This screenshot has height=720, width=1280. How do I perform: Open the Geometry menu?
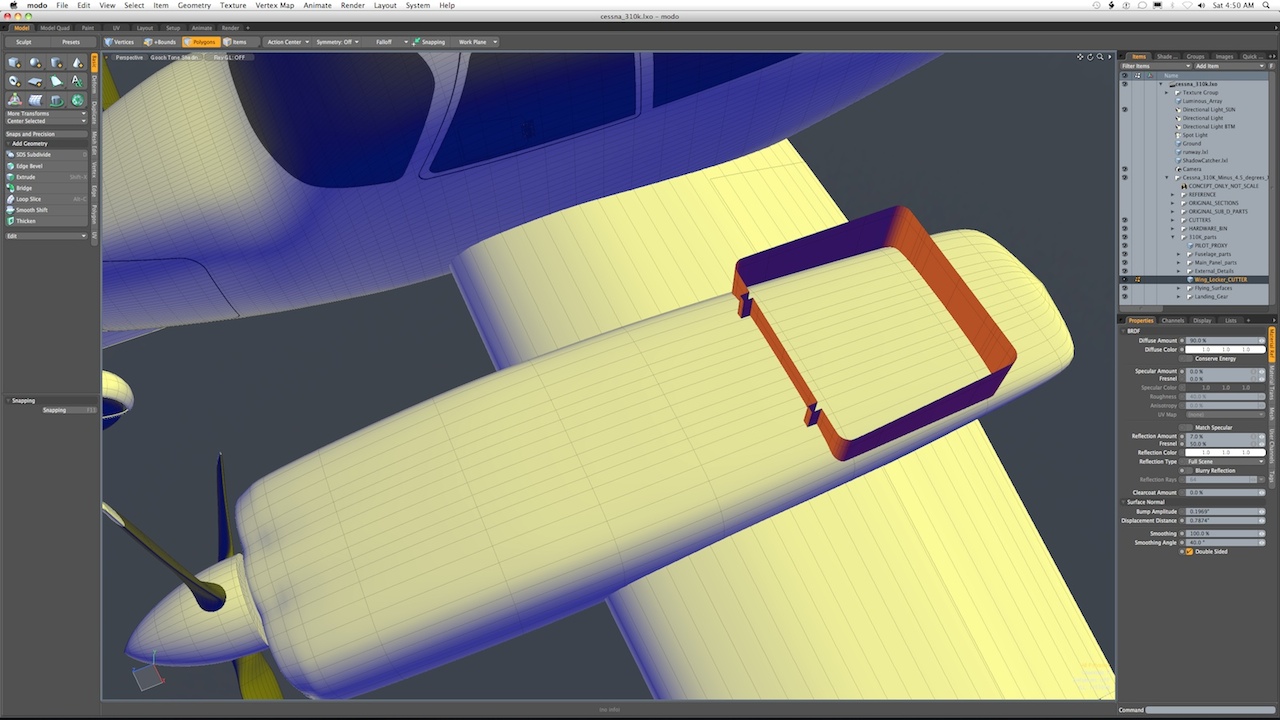194,5
